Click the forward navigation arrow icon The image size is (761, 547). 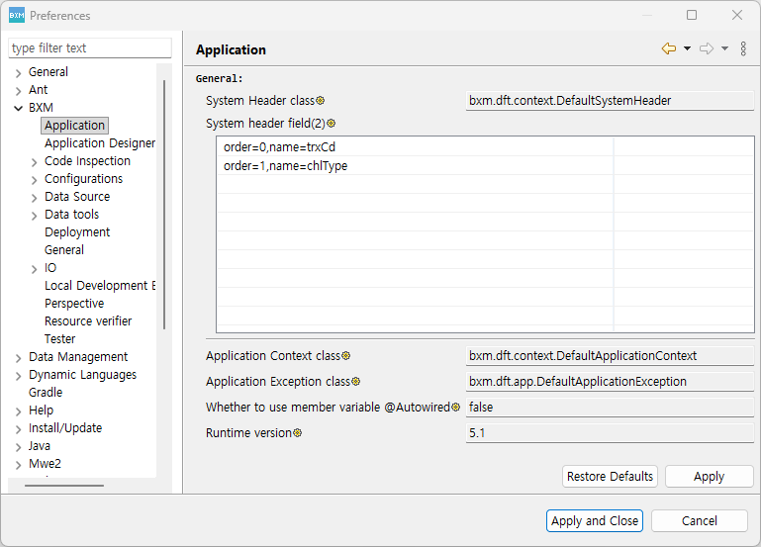click(706, 49)
